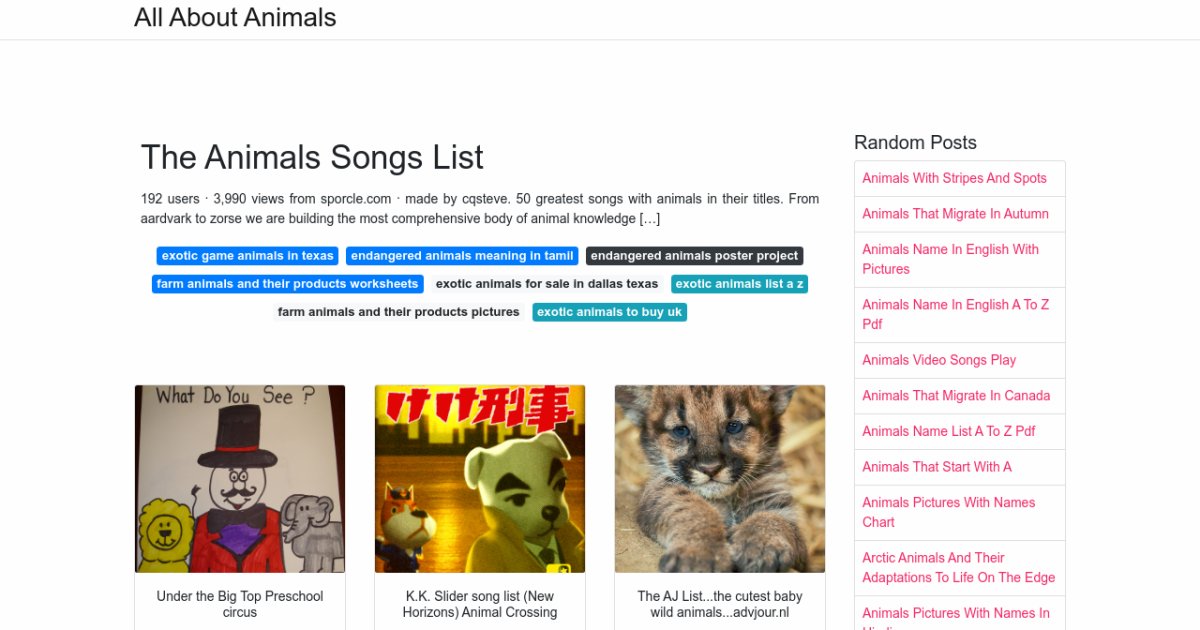Open the baby cougar cub photo
Image resolution: width=1200 pixels, height=630 pixels.
point(720,478)
